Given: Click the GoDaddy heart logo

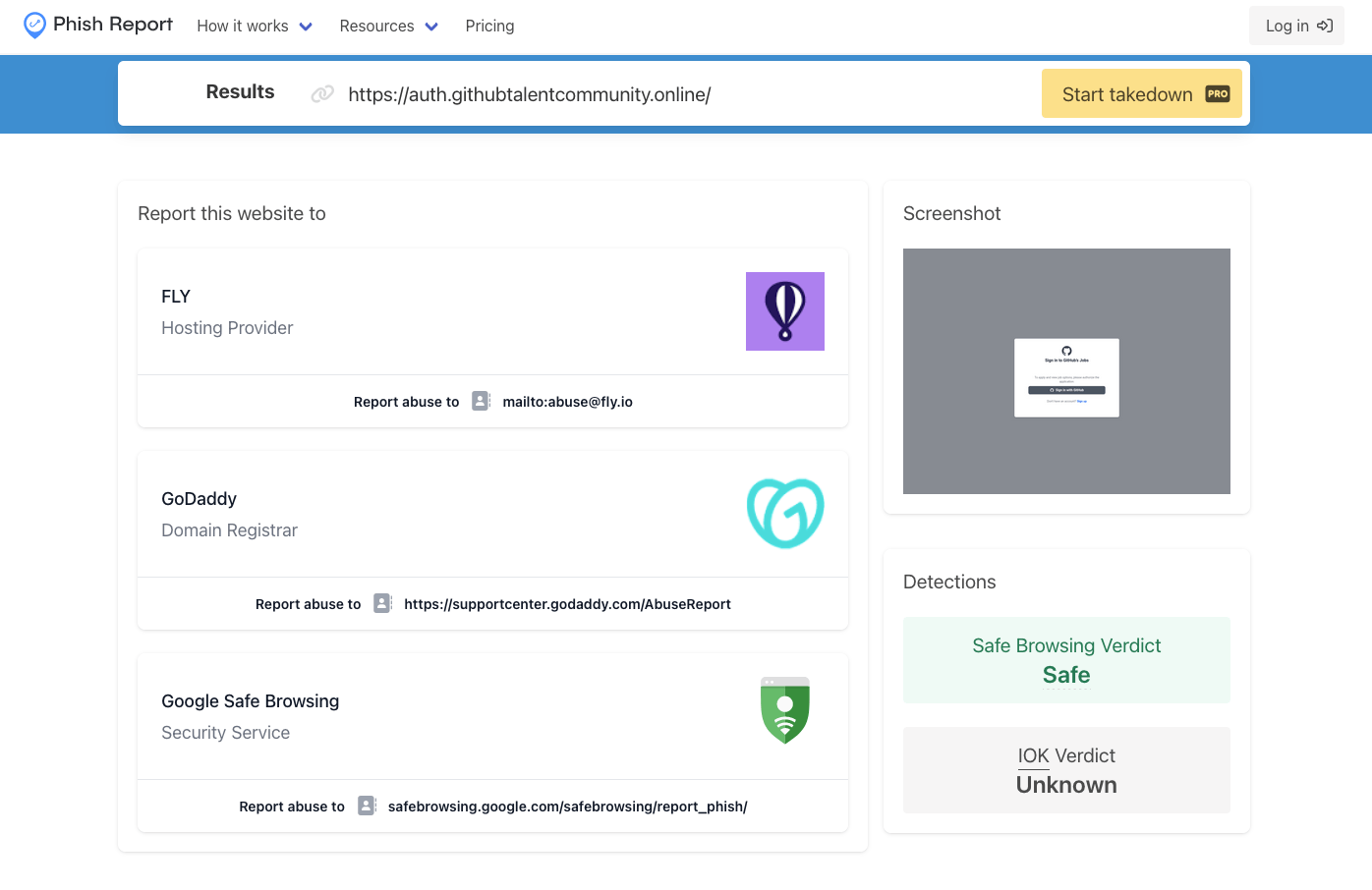Looking at the screenshot, I should 785,514.
